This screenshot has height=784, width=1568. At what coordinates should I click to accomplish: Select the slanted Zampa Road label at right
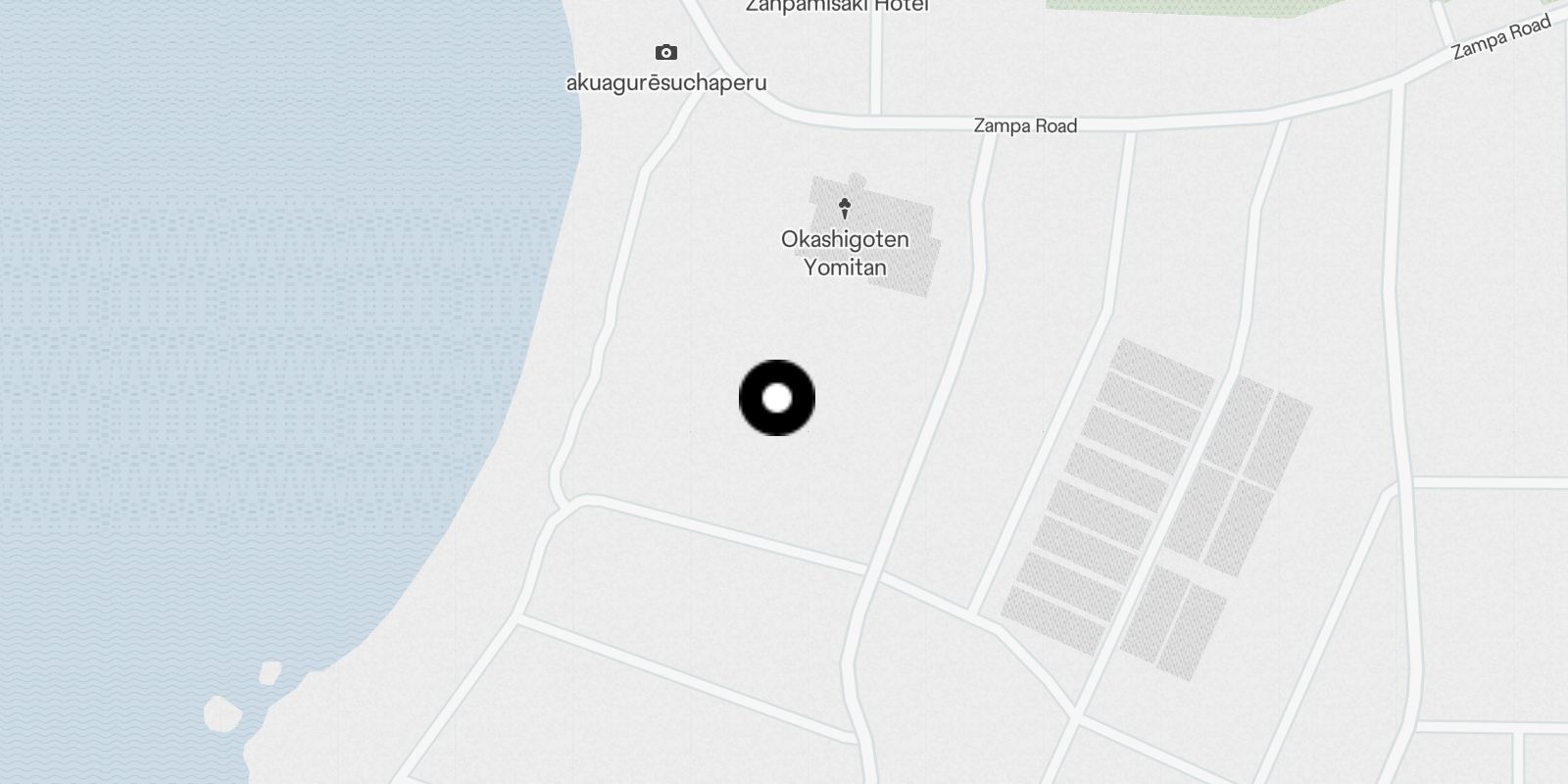pyautogui.click(x=1500, y=37)
